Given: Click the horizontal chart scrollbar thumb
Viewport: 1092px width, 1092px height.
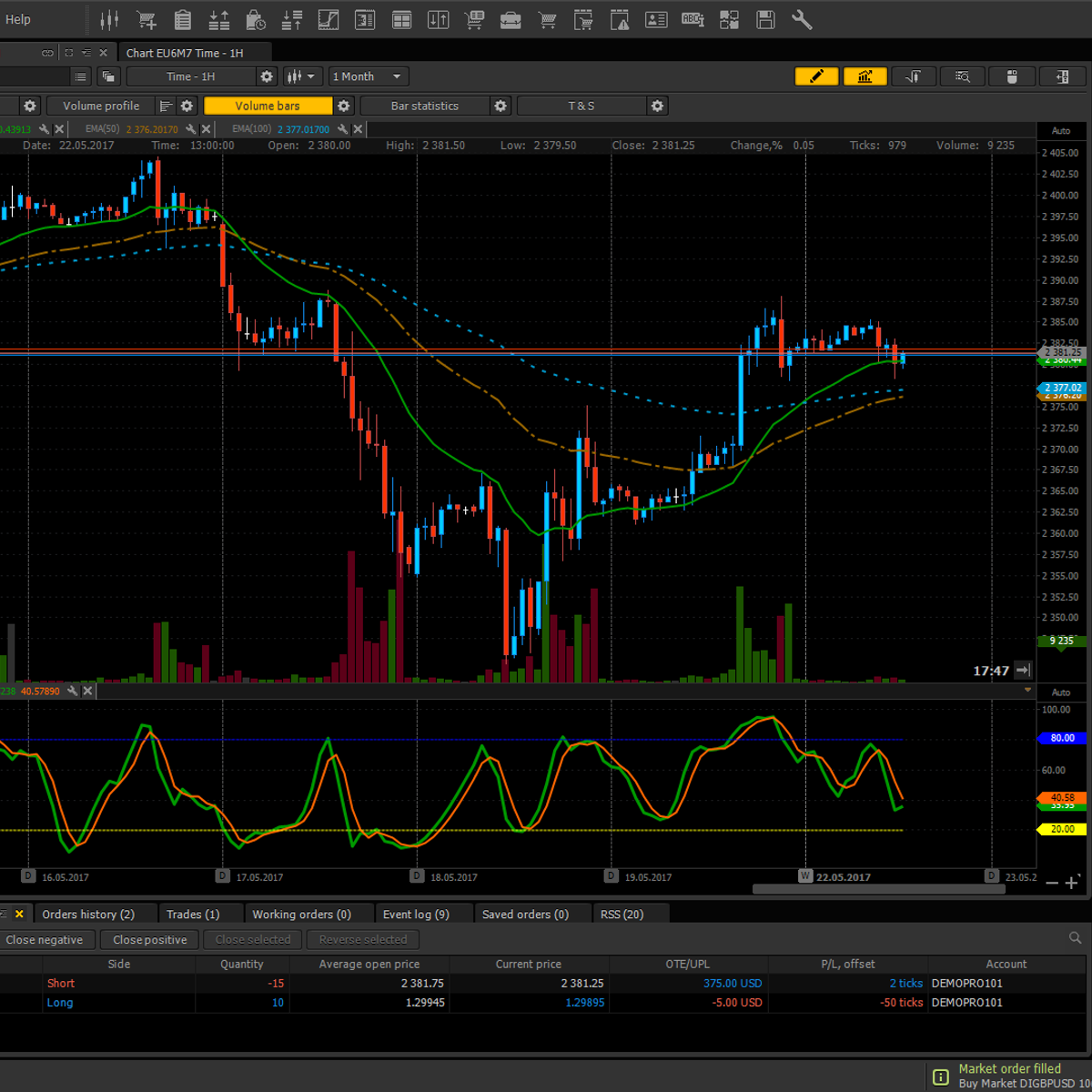Looking at the screenshot, I should click(x=878, y=889).
